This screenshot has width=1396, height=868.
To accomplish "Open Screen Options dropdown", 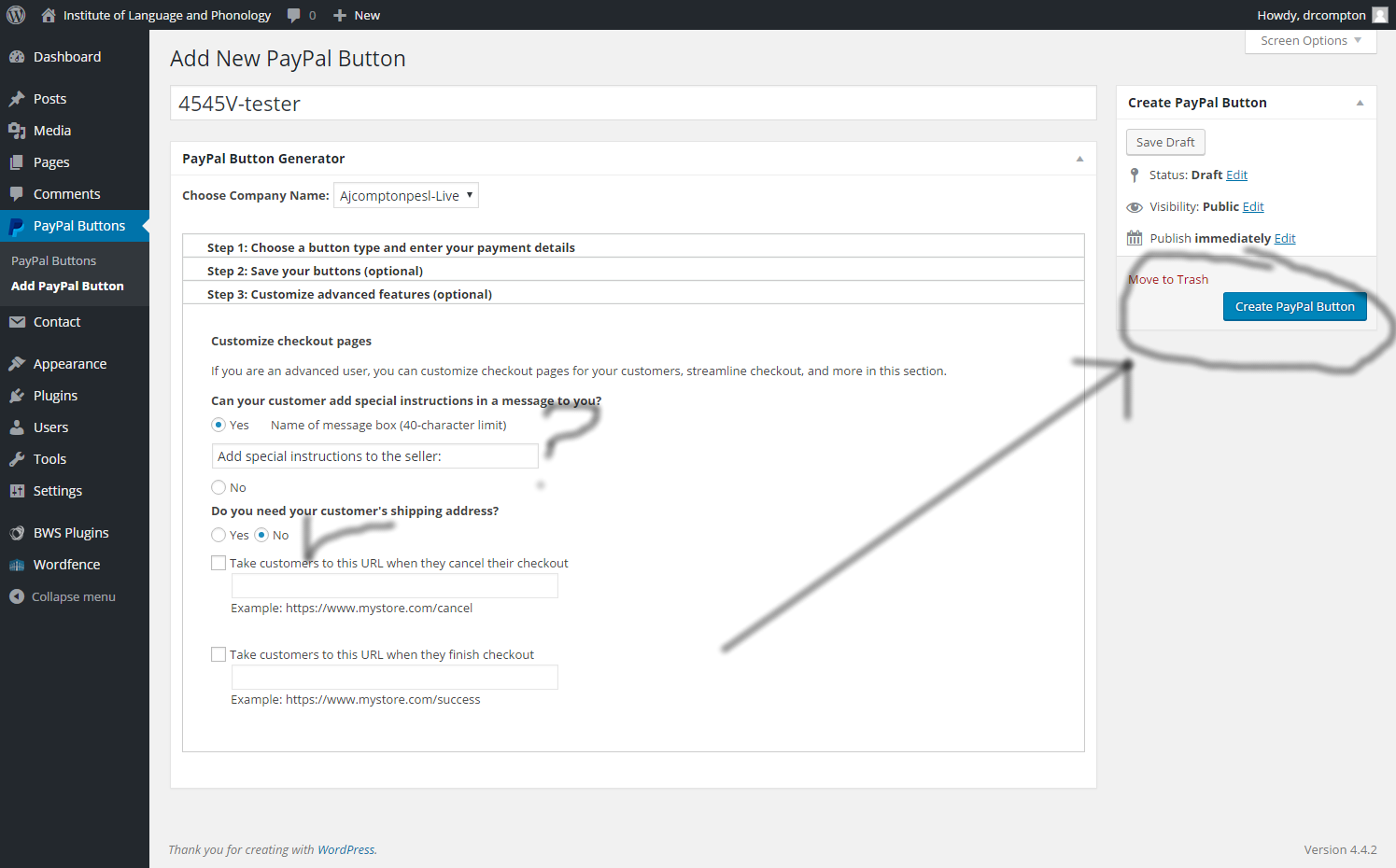I will (x=1311, y=41).
